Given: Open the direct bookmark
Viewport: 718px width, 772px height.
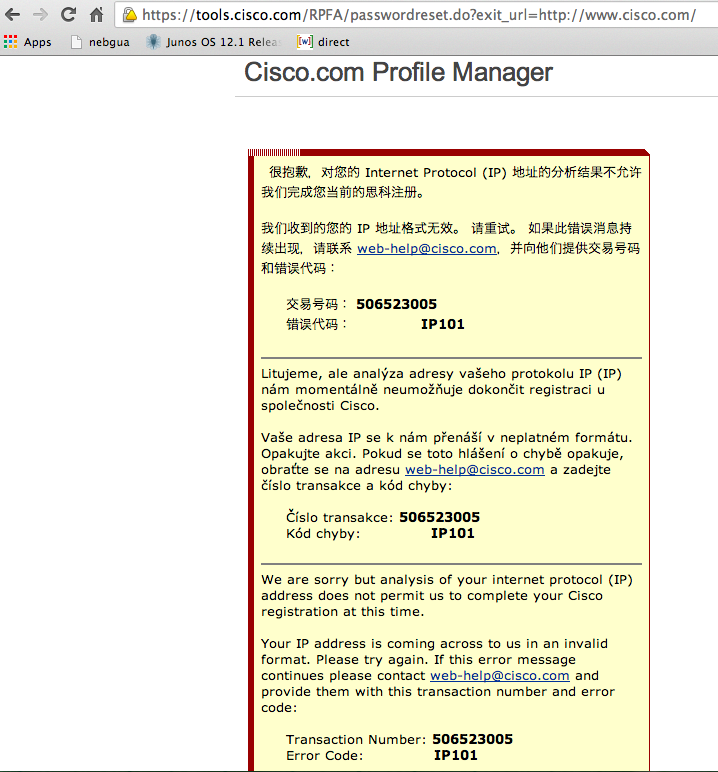Looking at the screenshot, I should 324,42.
